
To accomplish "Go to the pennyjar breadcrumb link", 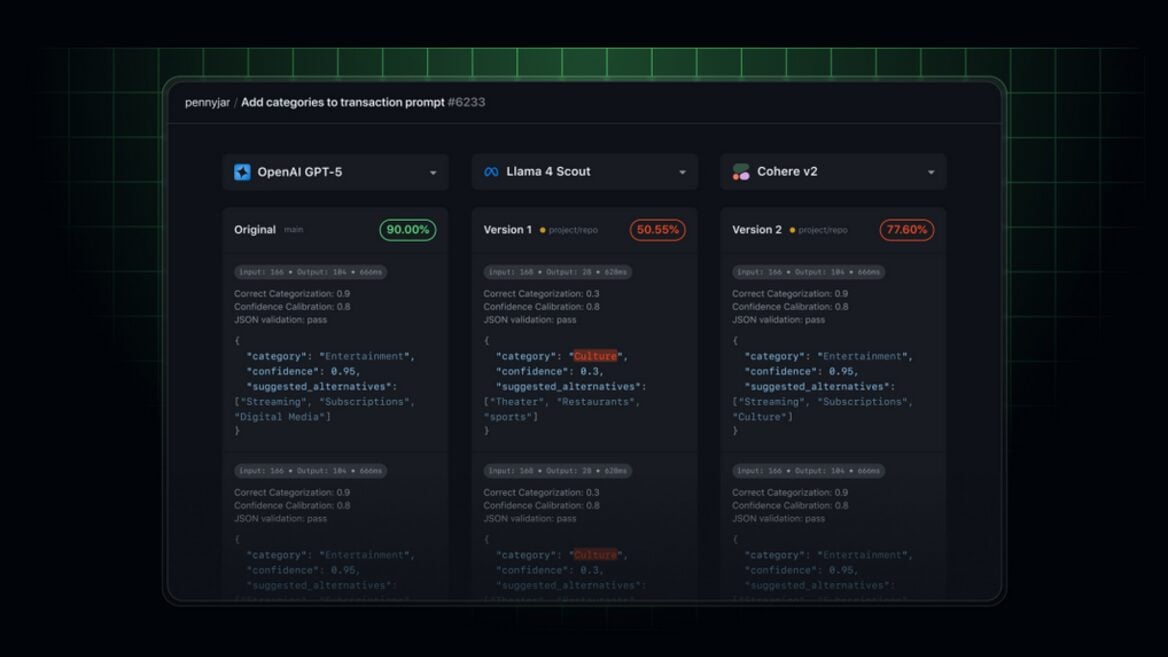I will (207, 103).
